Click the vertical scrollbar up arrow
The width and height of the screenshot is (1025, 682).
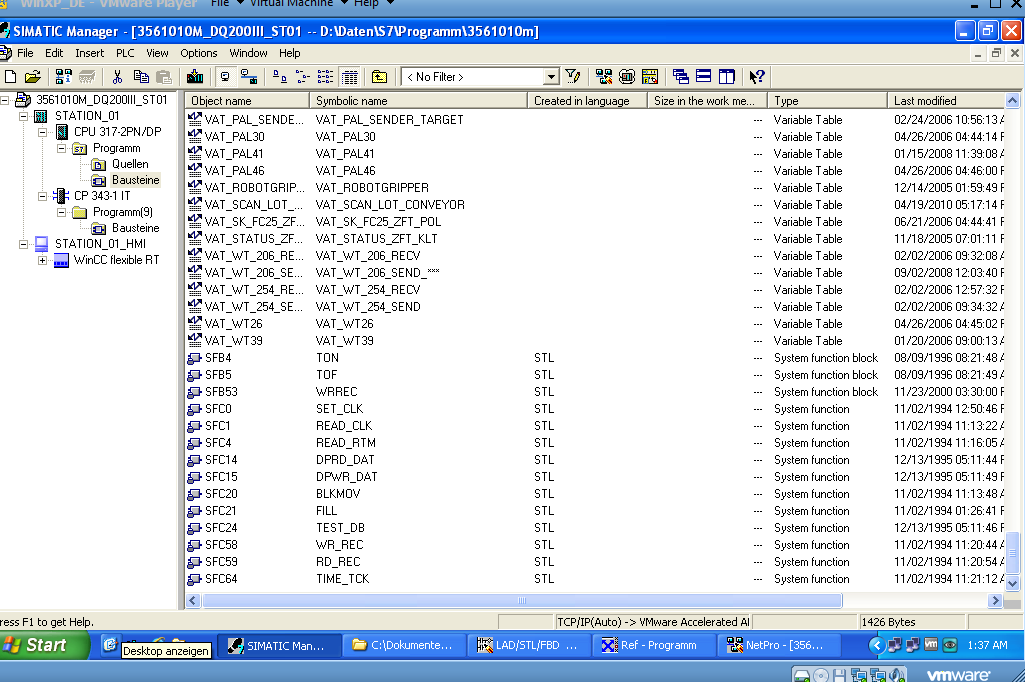pos(1013,101)
